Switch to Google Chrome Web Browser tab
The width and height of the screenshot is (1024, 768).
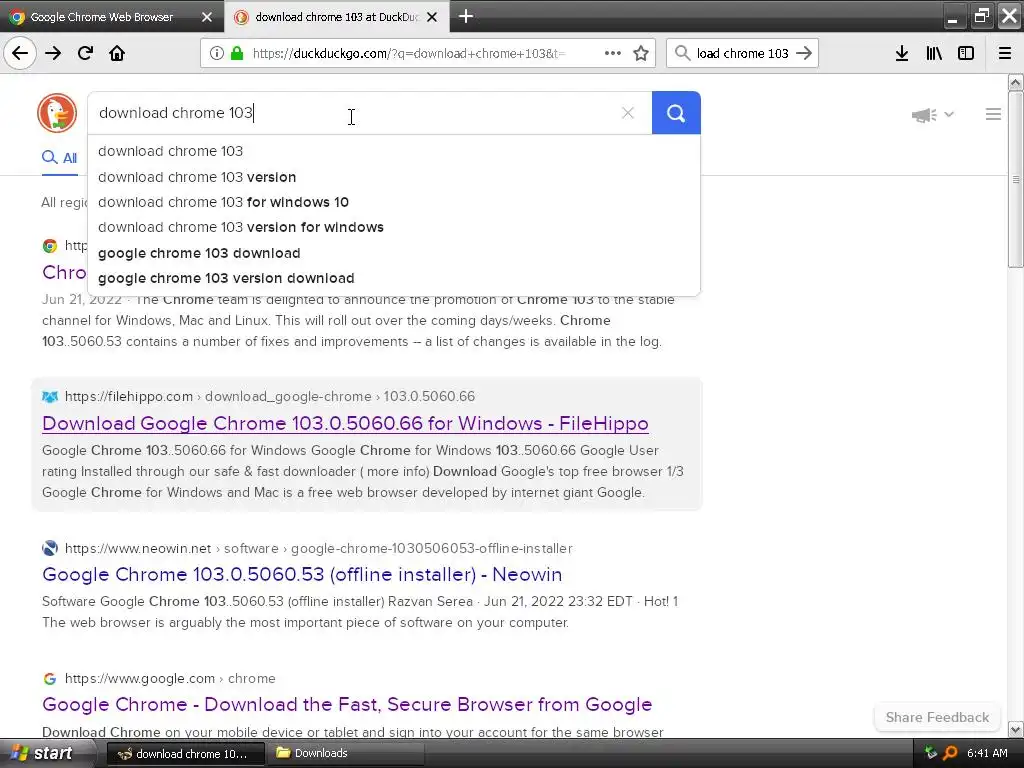click(112, 16)
